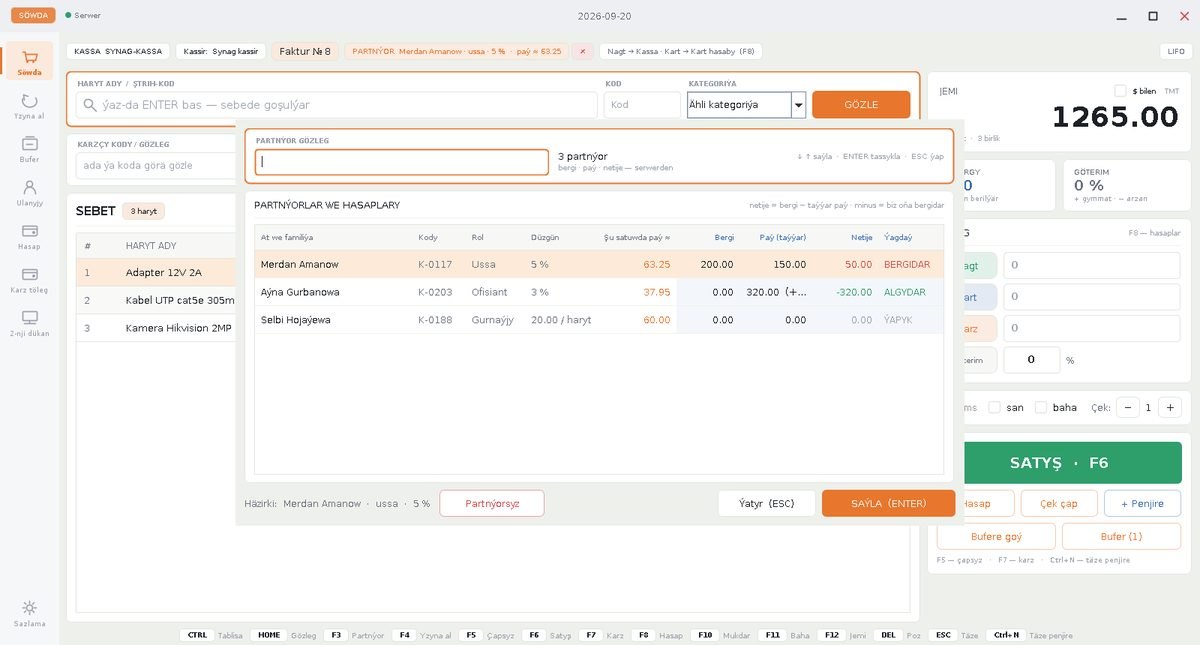Select partner row Aýna Gurbanowa
Image resolution: width=1200 pixels, height=645 pixels.
coord(599,292)
